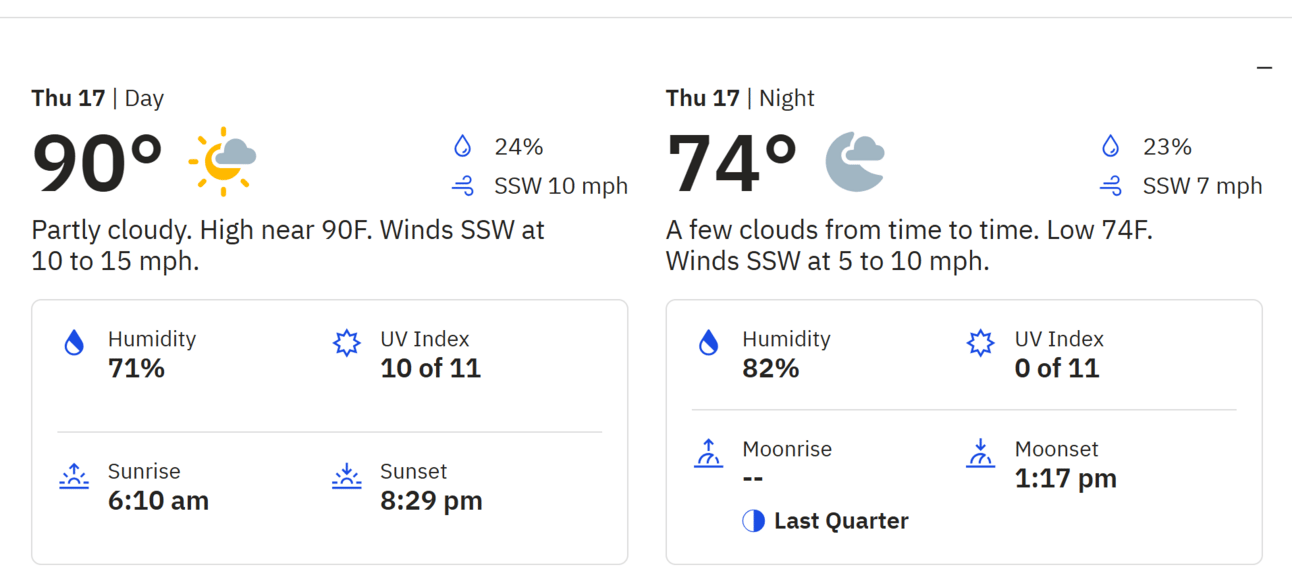The width and height of the screenshot is (1292, 588).
Task: Click the partly cloudy sun icon for Thursday day
Action: (222, 160)
